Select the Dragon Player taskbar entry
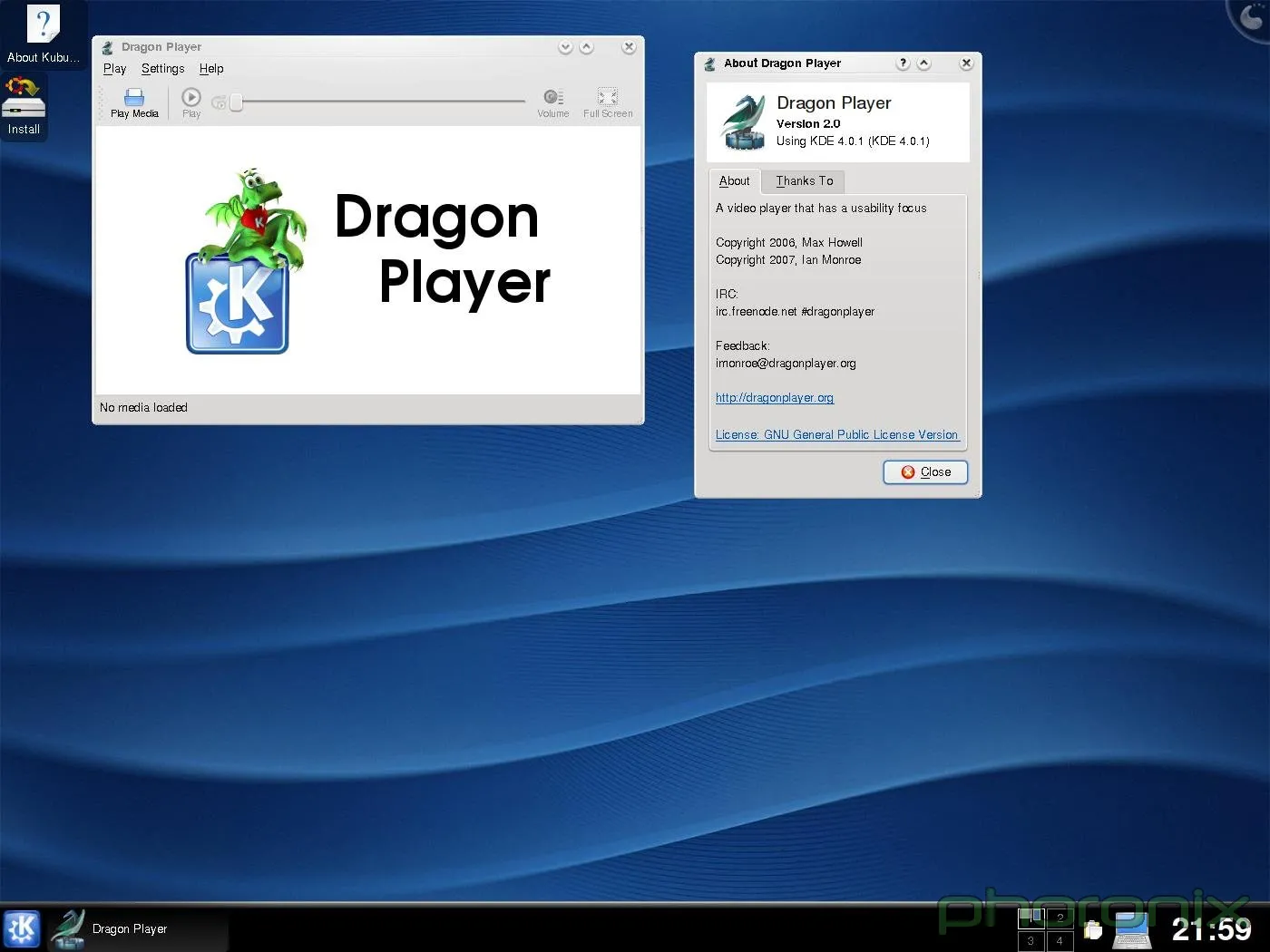This screenshot has width=1270, height=952. pos(136,929)
